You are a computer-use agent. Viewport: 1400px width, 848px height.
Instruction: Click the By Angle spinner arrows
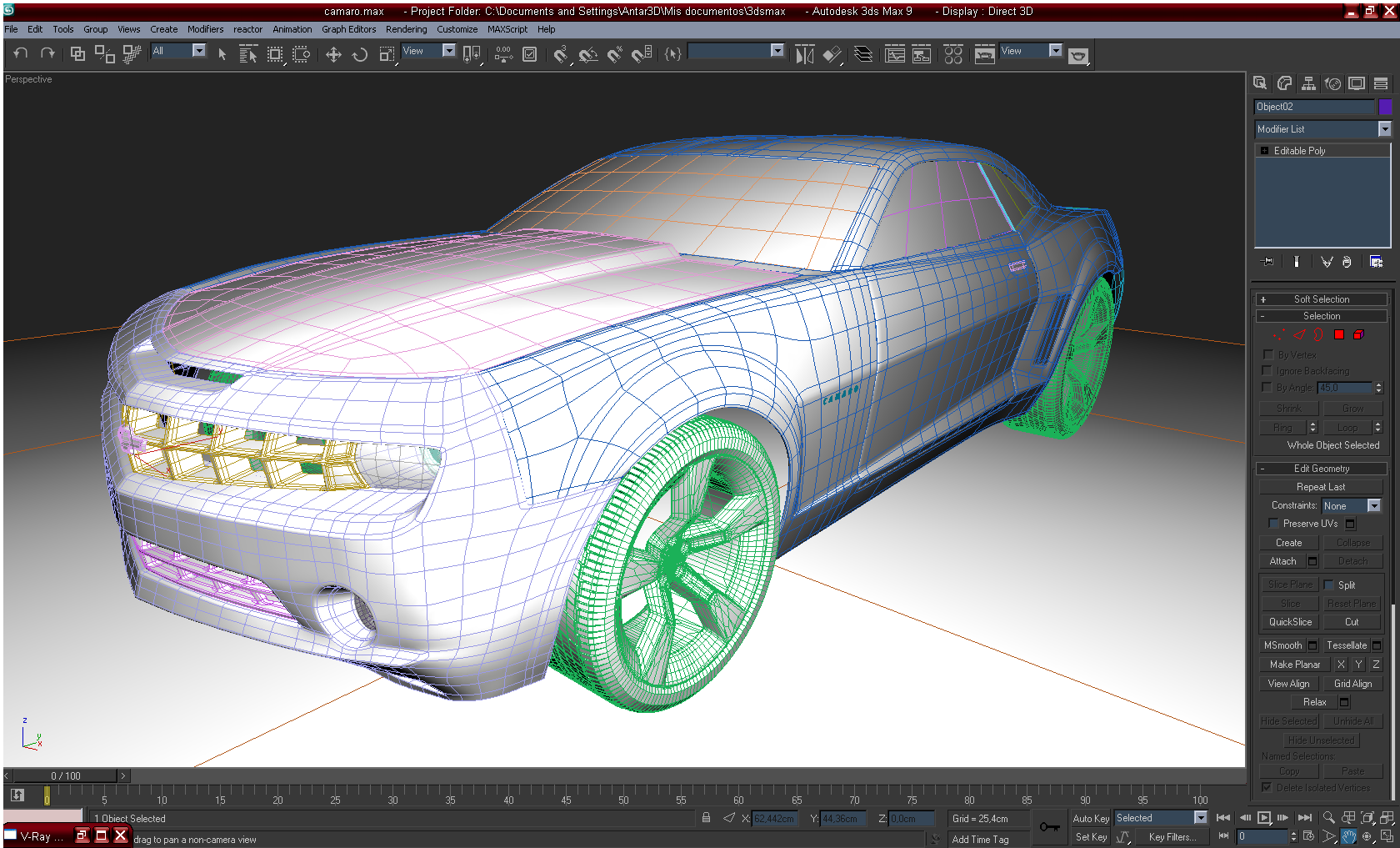click(1378, 388)
